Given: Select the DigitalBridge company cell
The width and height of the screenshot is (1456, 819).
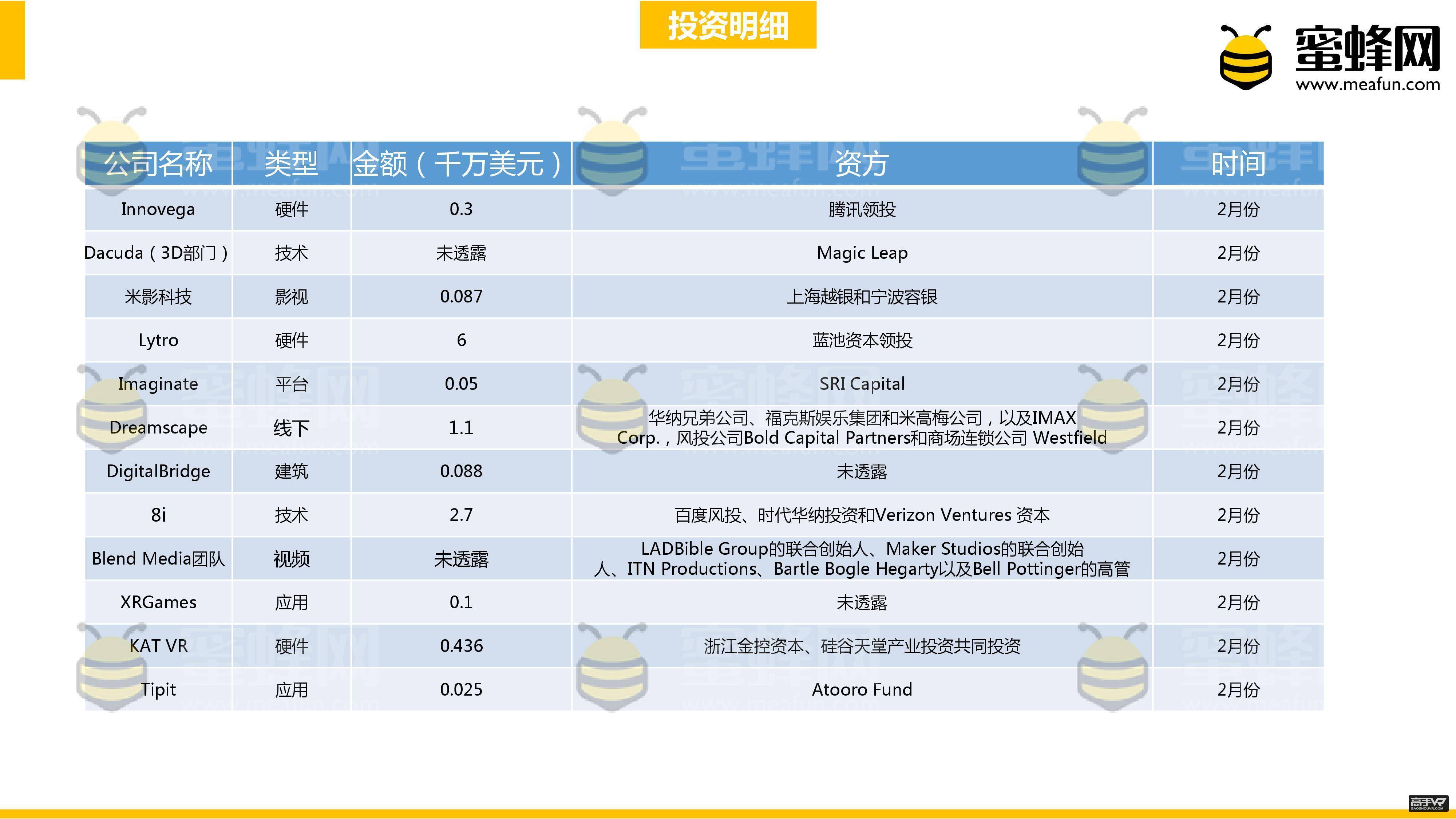Looking at the screenshot, I should [x=158, y=471].
